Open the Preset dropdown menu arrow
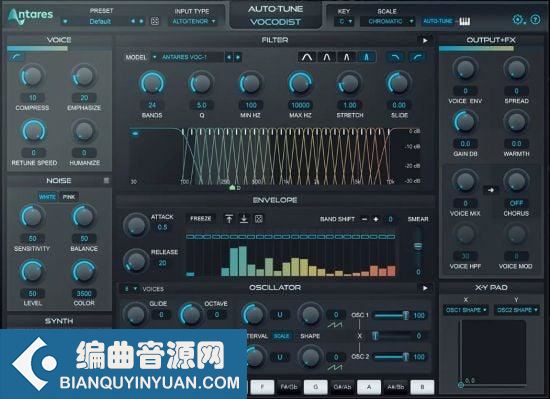The height and width of the screenshot is (399, 550). [65, 21]
